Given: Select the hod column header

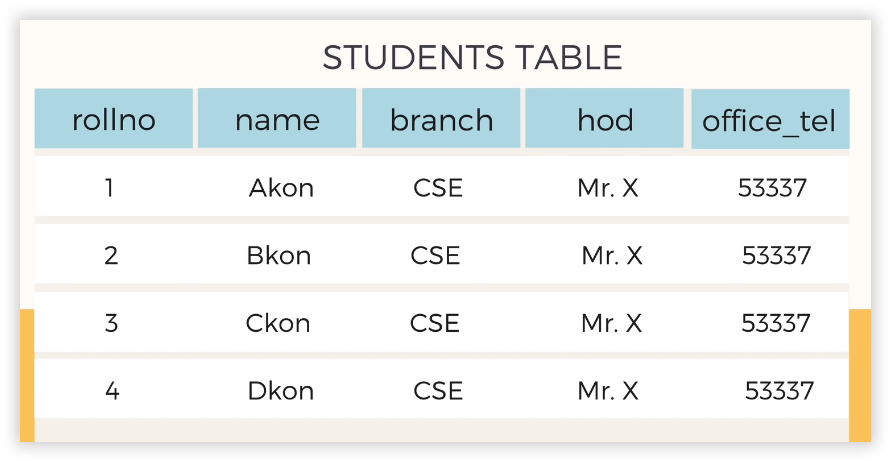Looking at the screenshot, I should pos(605,120).
